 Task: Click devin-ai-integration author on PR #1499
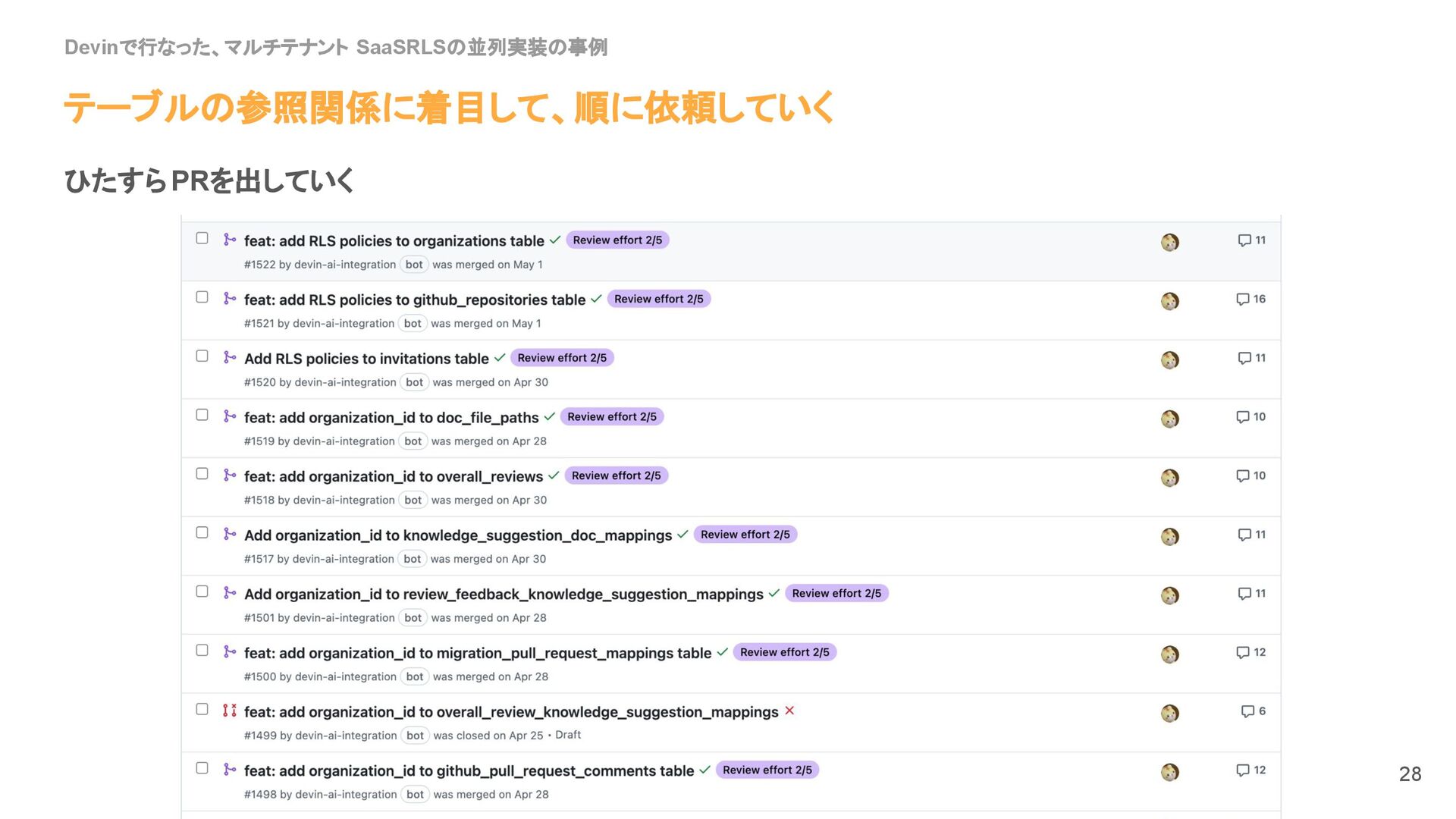pos(346,736)
